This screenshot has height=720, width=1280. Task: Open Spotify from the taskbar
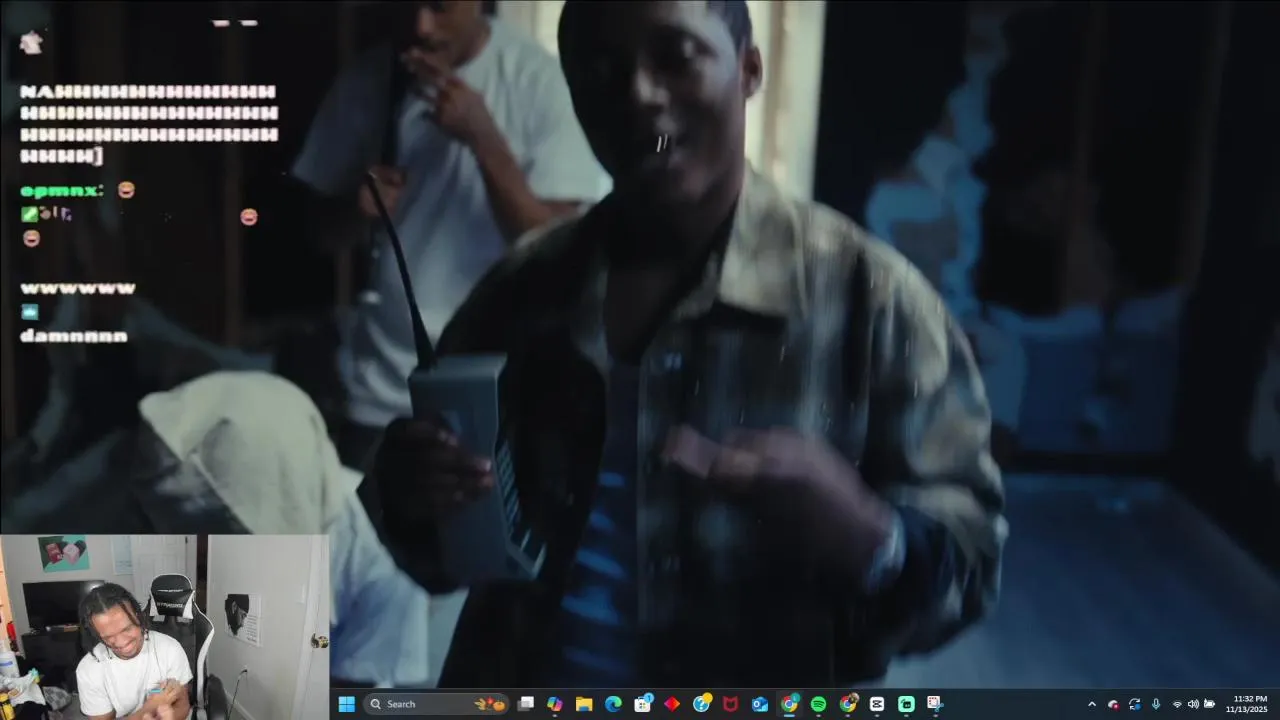coord(818,704)
